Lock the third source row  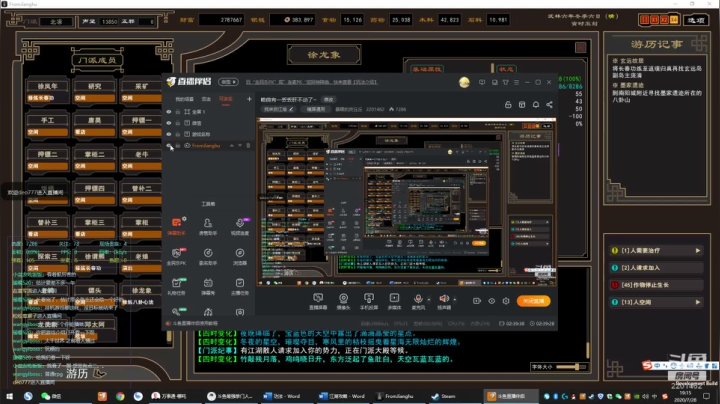pyautogui.click(x=178, y=134)
